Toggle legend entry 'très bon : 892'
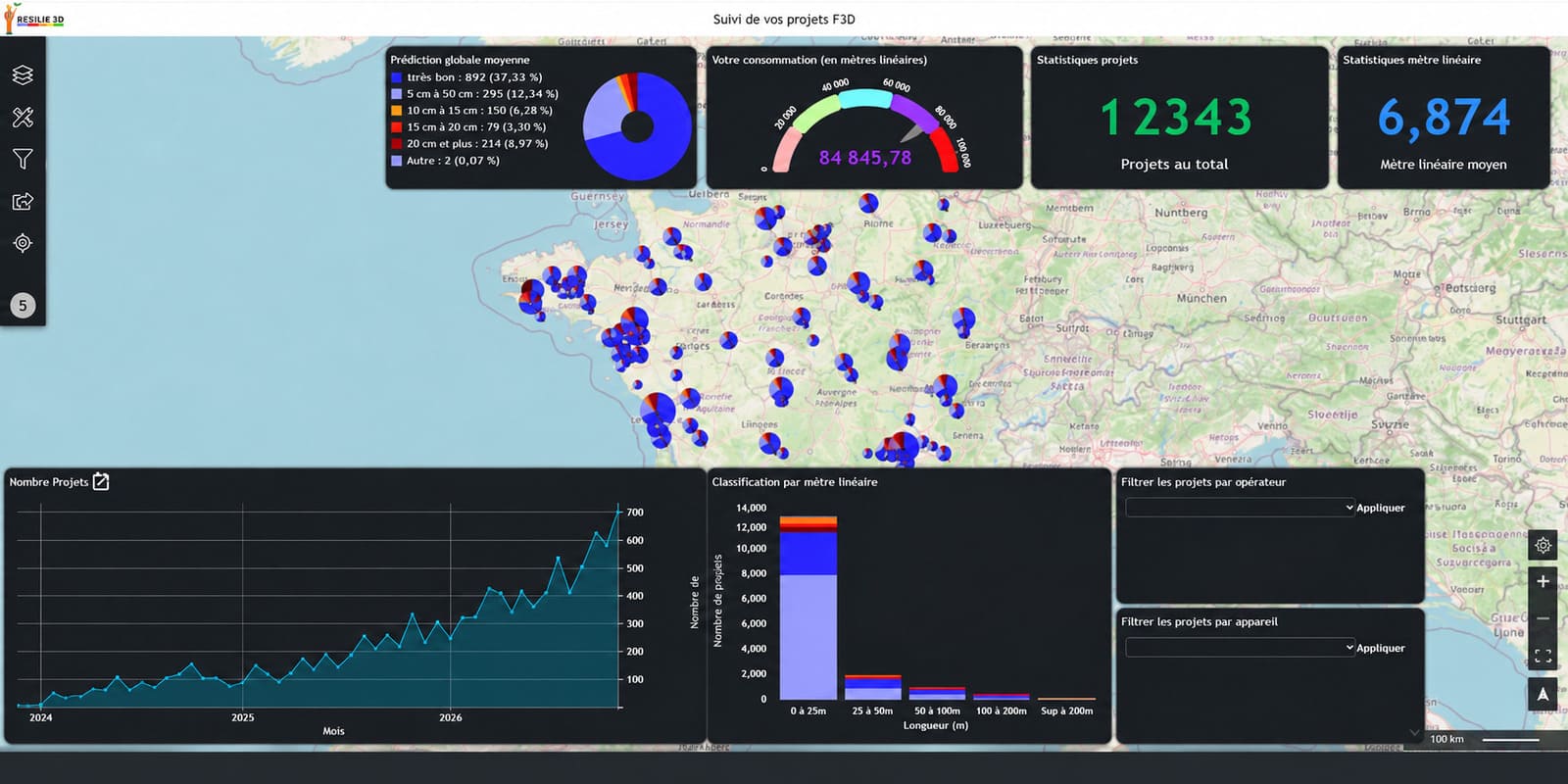 [x=466, y=77]
